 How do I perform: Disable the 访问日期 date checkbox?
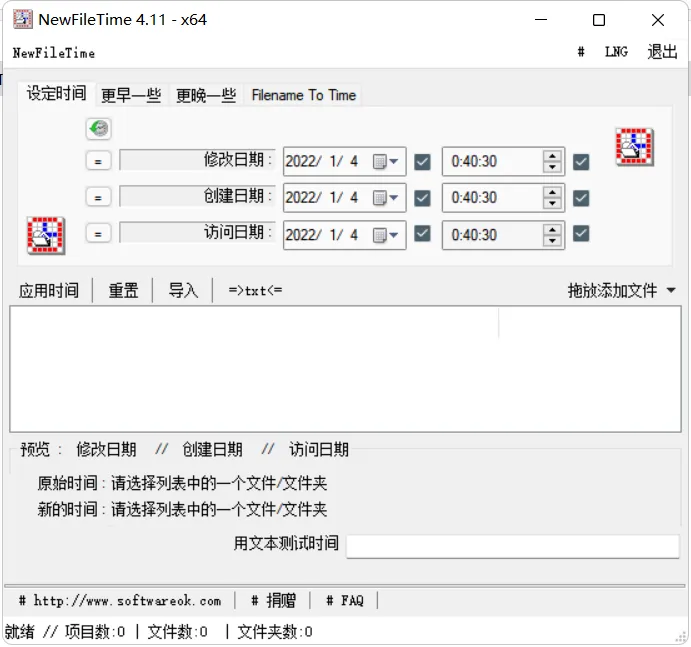pos(422,234)
